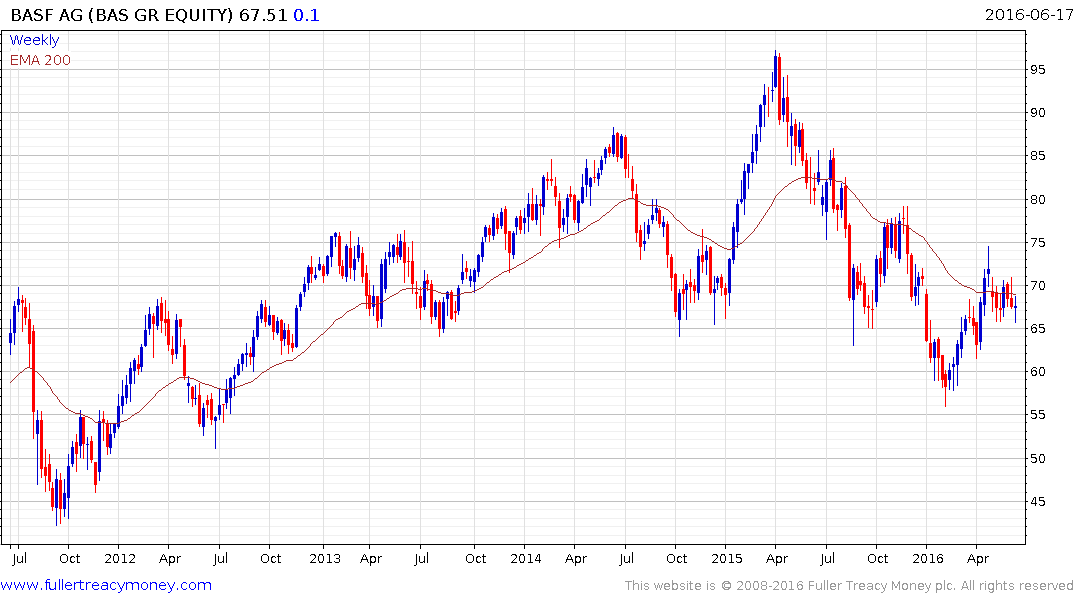Viewport: 1075px width, 600px height.
Task: Click the copyright notice text
Action: click(849, 586)
